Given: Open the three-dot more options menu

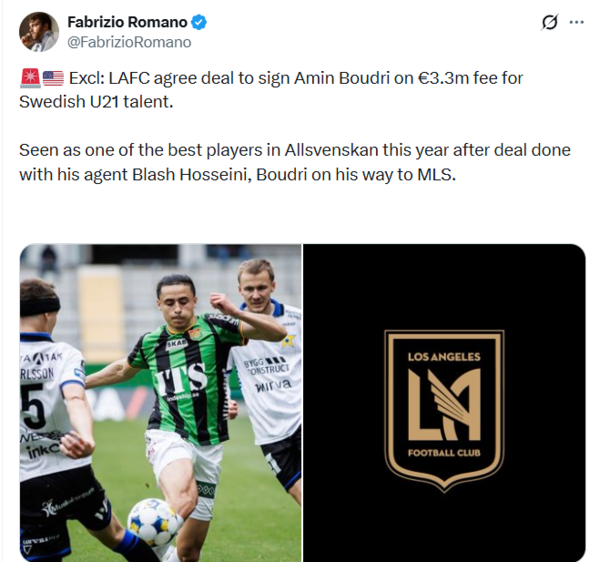Looking at the screenshot, I should [577, 22].
